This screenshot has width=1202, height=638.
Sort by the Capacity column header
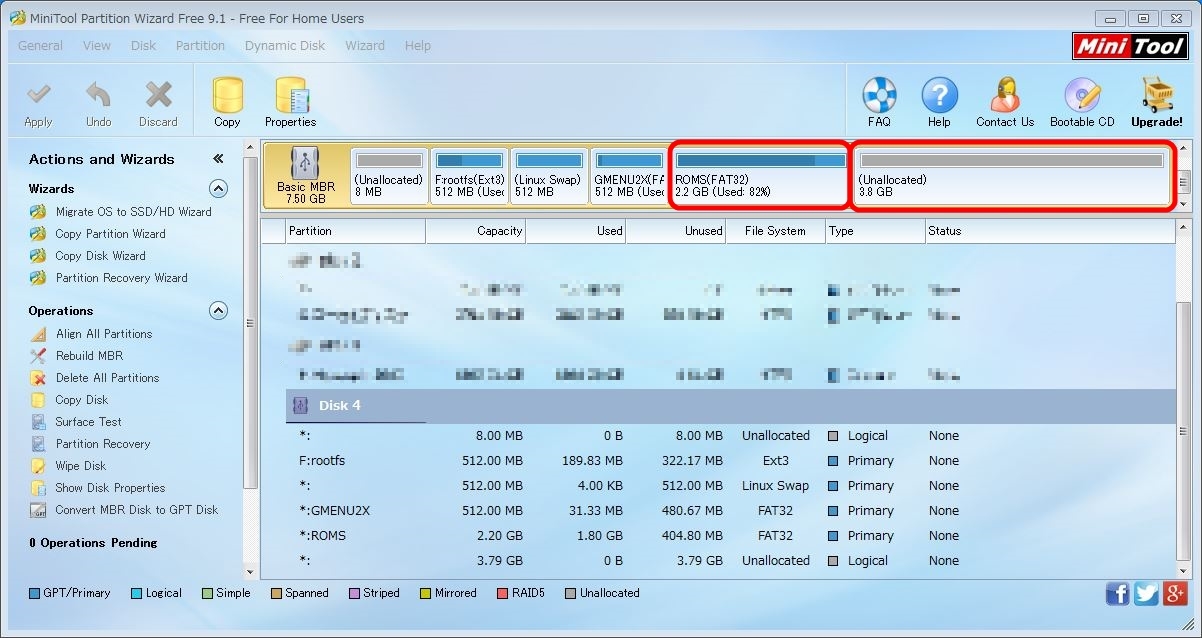[476, 231]
